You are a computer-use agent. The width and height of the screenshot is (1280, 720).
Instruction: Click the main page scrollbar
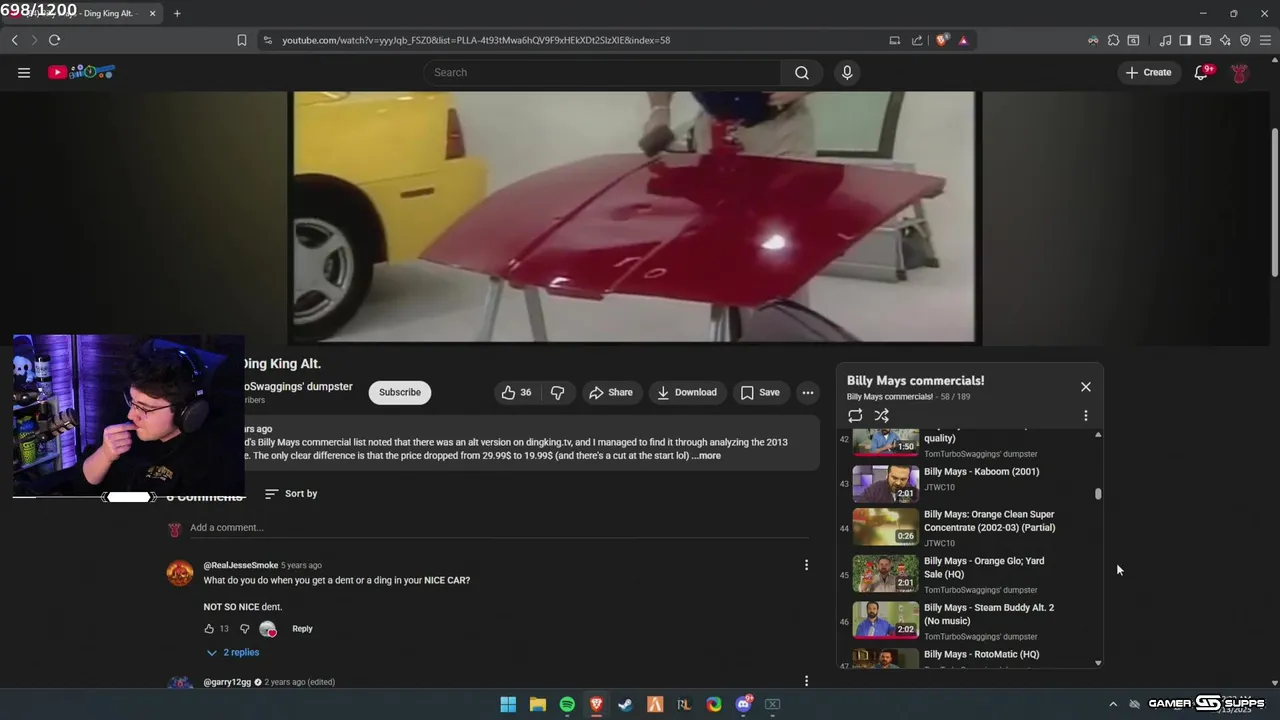coord(1274,203)
